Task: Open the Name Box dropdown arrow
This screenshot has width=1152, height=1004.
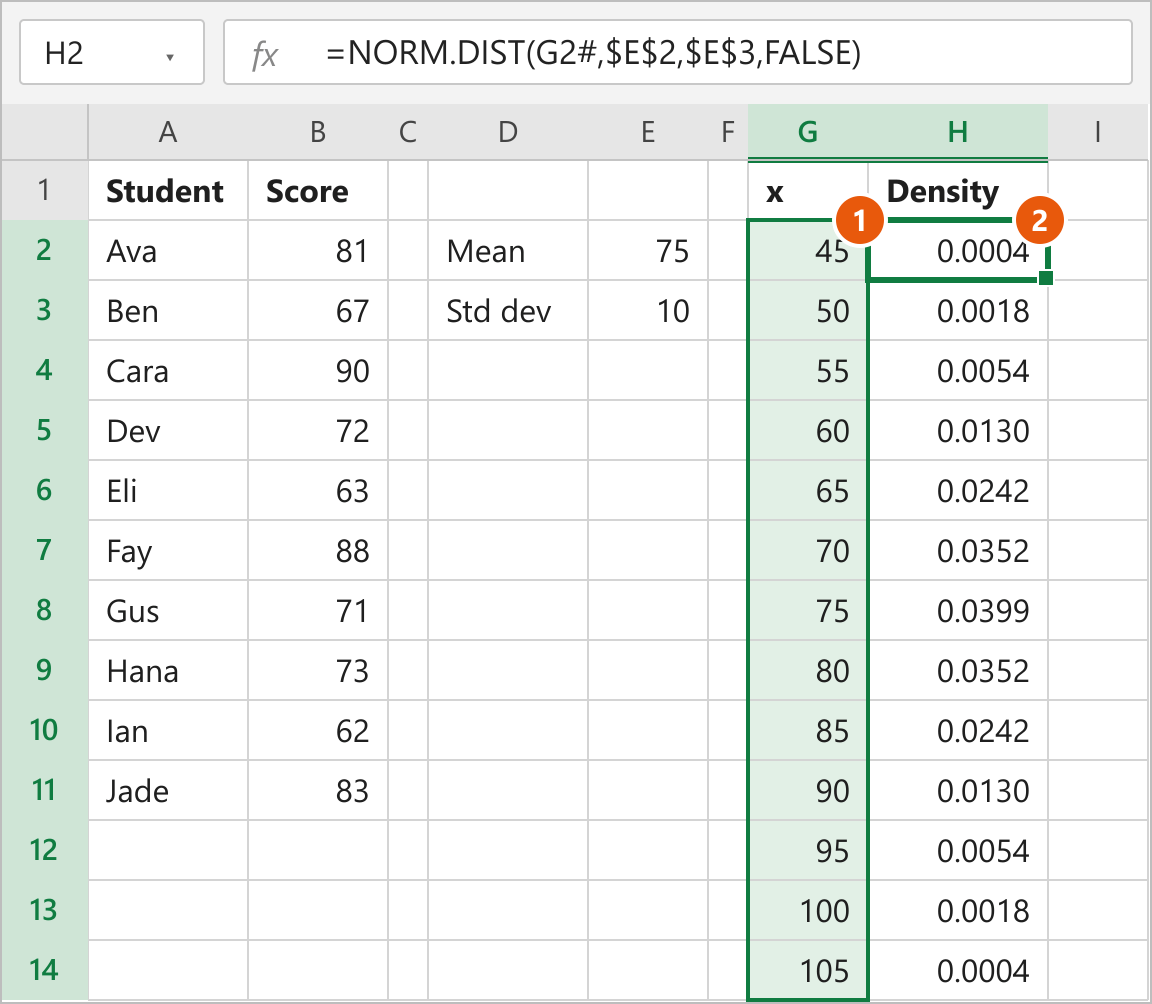Action: [170, 56]
